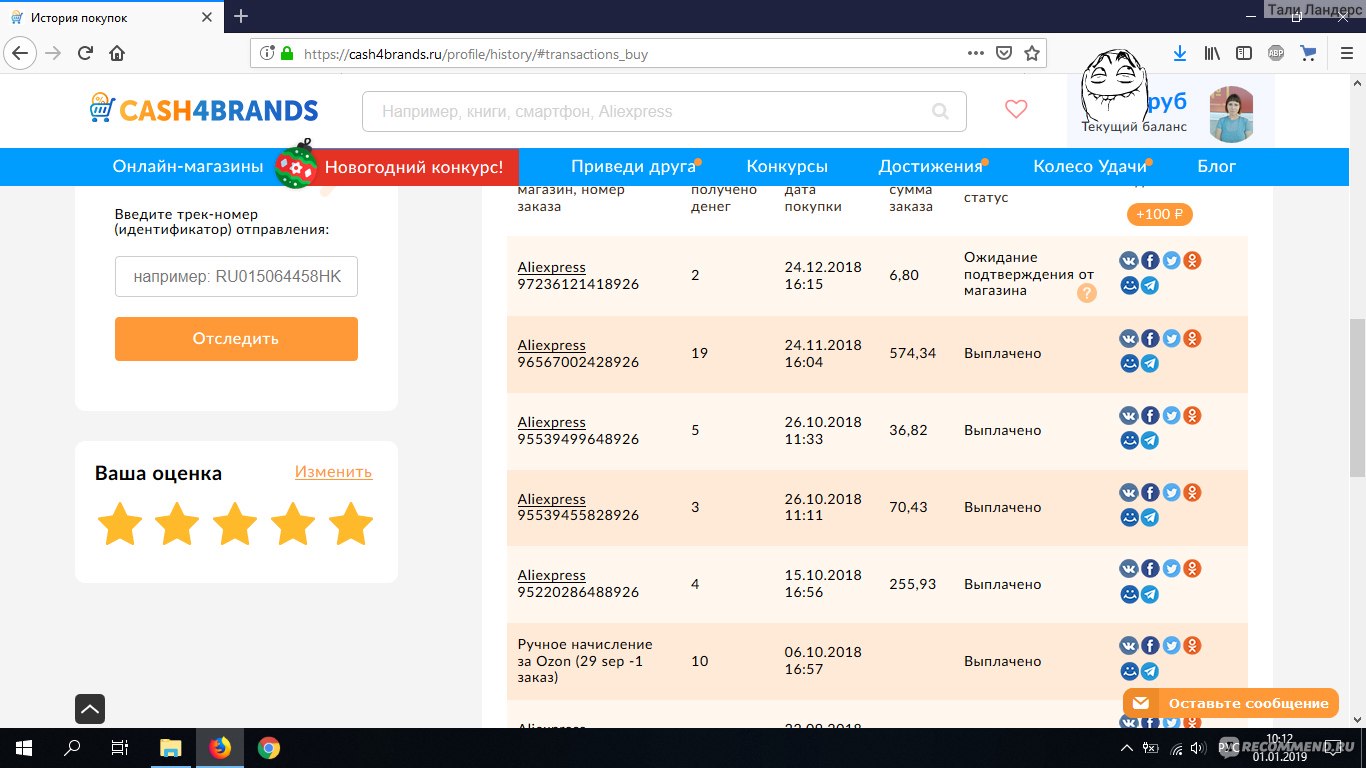Viewport: 1366px width, 768px height.
Task: Open Aliexpress link for order 96567002428926
Action: pyautogui.click(x=552, y=346)
